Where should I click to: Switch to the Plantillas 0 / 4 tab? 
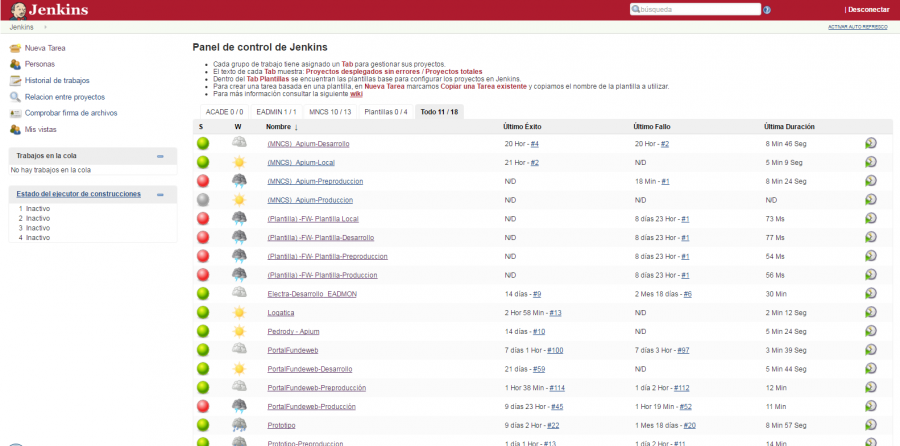(386, 112)
